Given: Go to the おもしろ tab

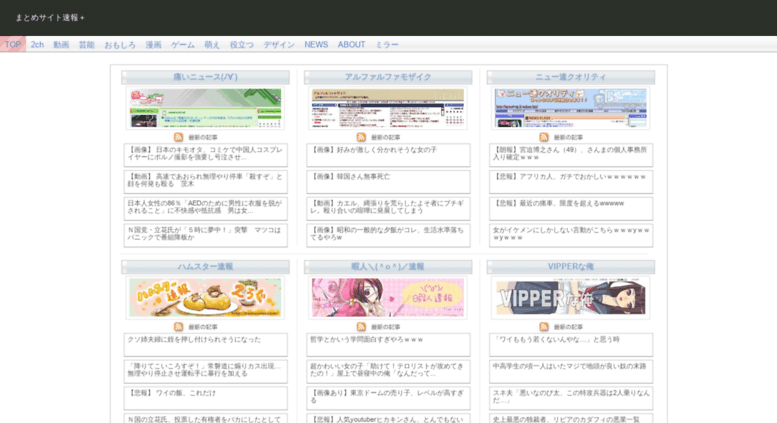Looking at the screenshot, I should point(119,45).
